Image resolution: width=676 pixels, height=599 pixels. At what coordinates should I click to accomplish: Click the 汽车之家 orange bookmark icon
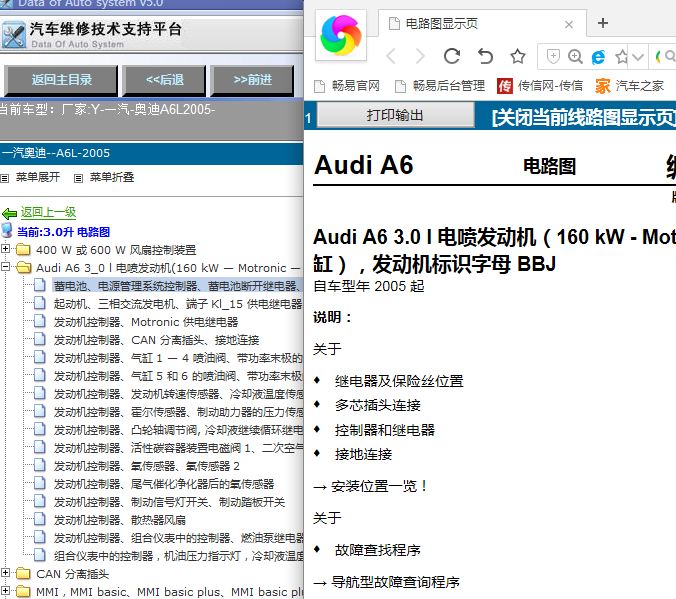point(603,86)
